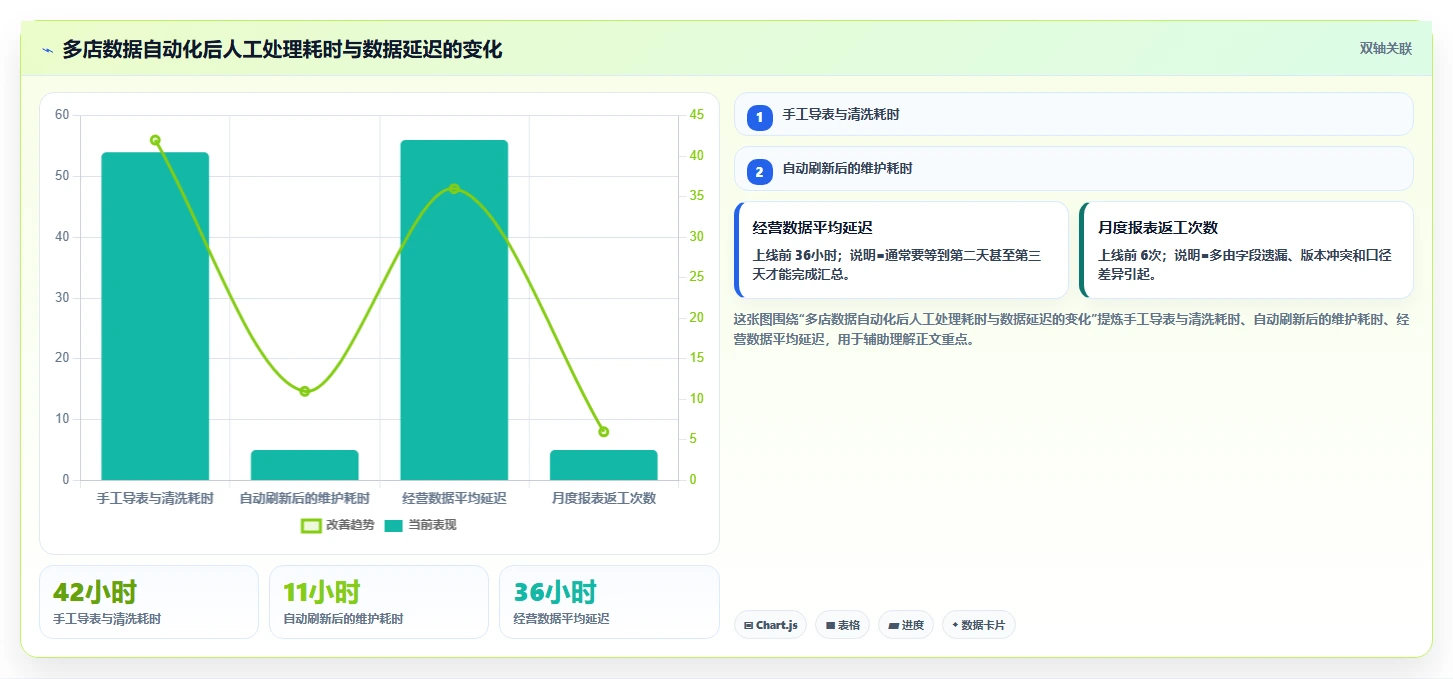The image size is (1453, 679).
Task: Click the 表格 tag
Action: click(842, 625)
